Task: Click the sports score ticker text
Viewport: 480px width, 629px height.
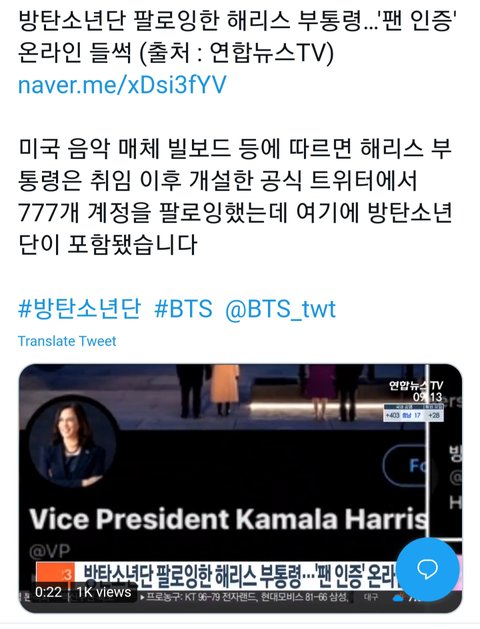Action: tap(245, 598)
